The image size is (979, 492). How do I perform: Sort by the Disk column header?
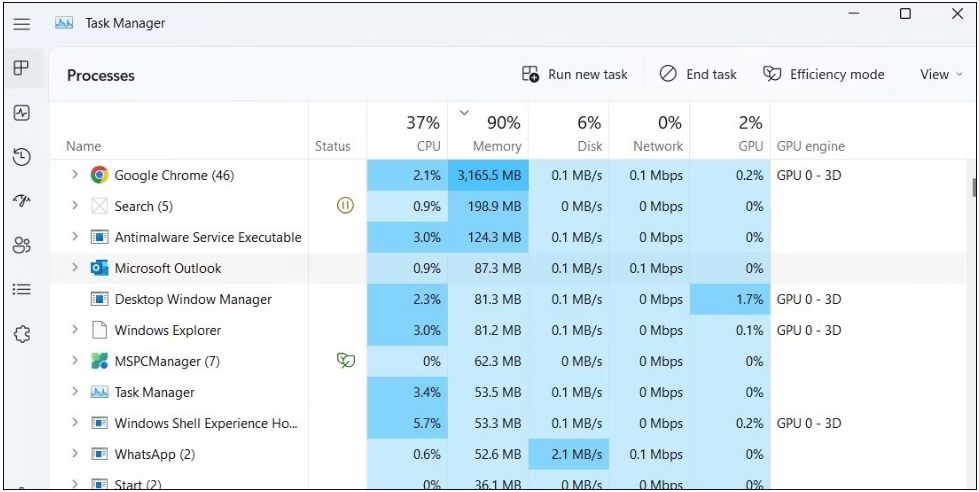coord(569,131)
